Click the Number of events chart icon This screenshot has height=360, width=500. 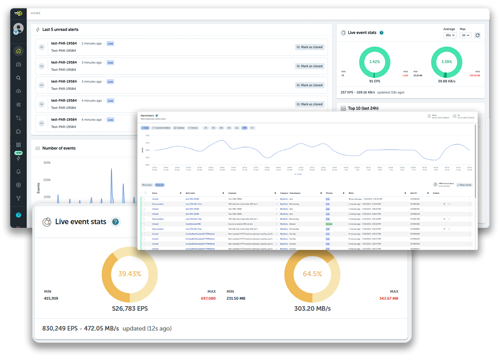[x=38, y=148]
